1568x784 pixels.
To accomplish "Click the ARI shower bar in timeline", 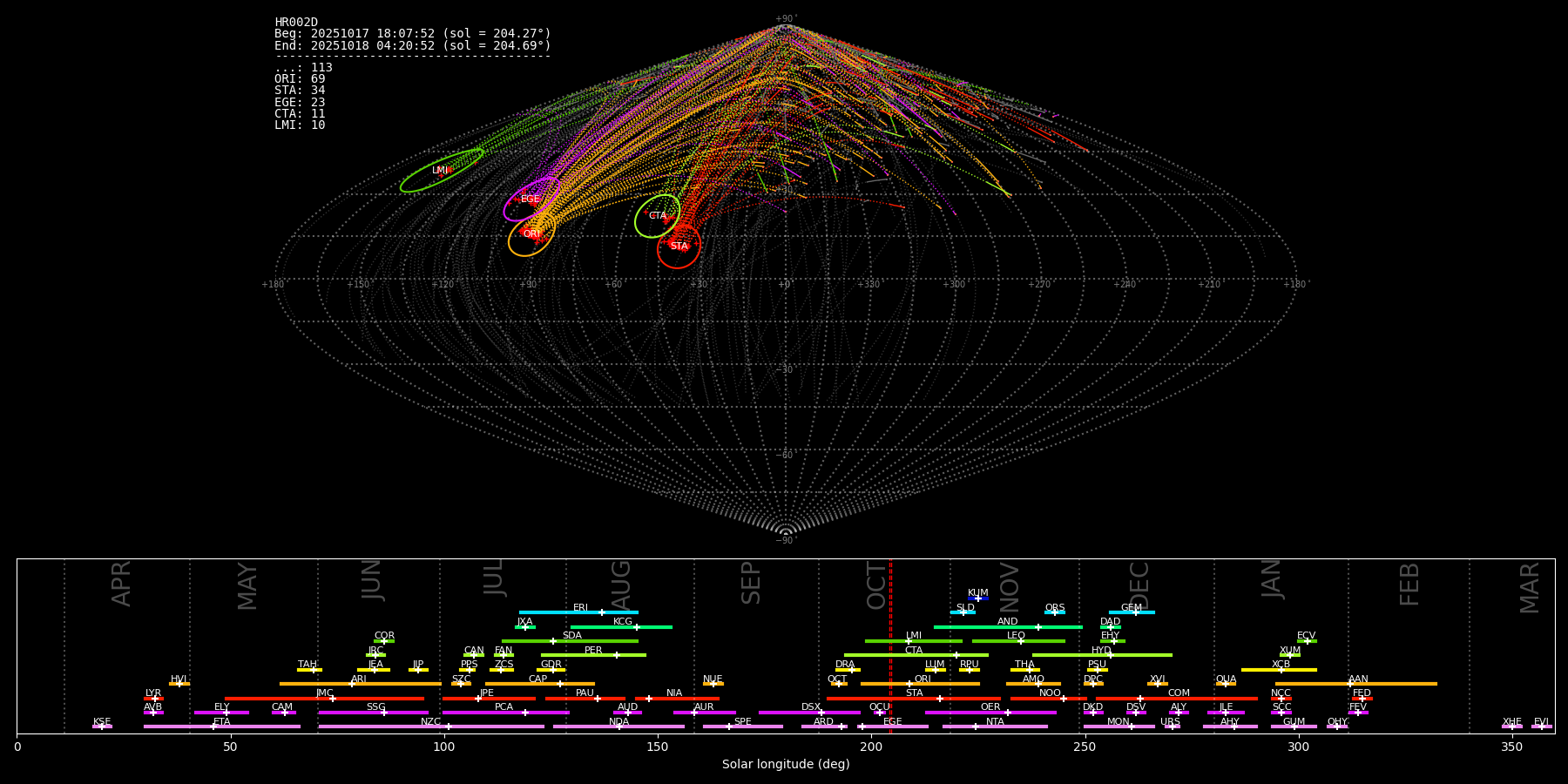I will coord(361,684).
